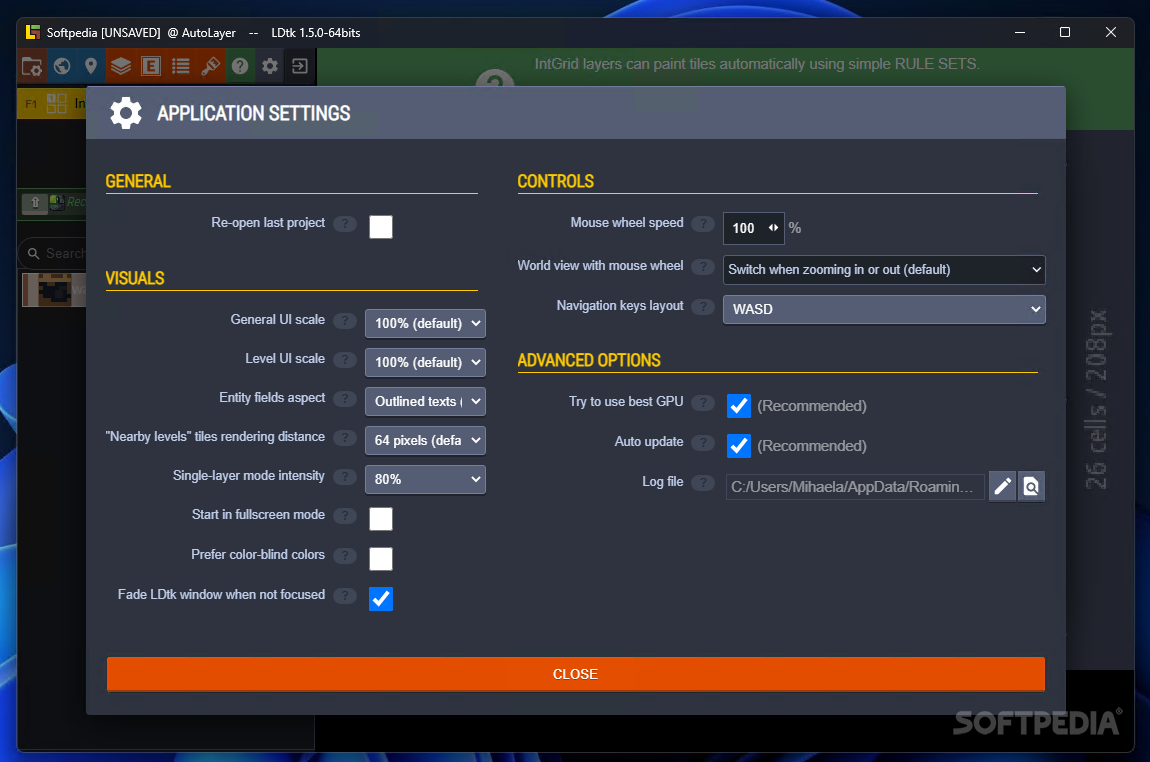Open Nearby levels rendering distance dropdown
The height and width of the screenshot is (762, 1150).
coord(425,441)
